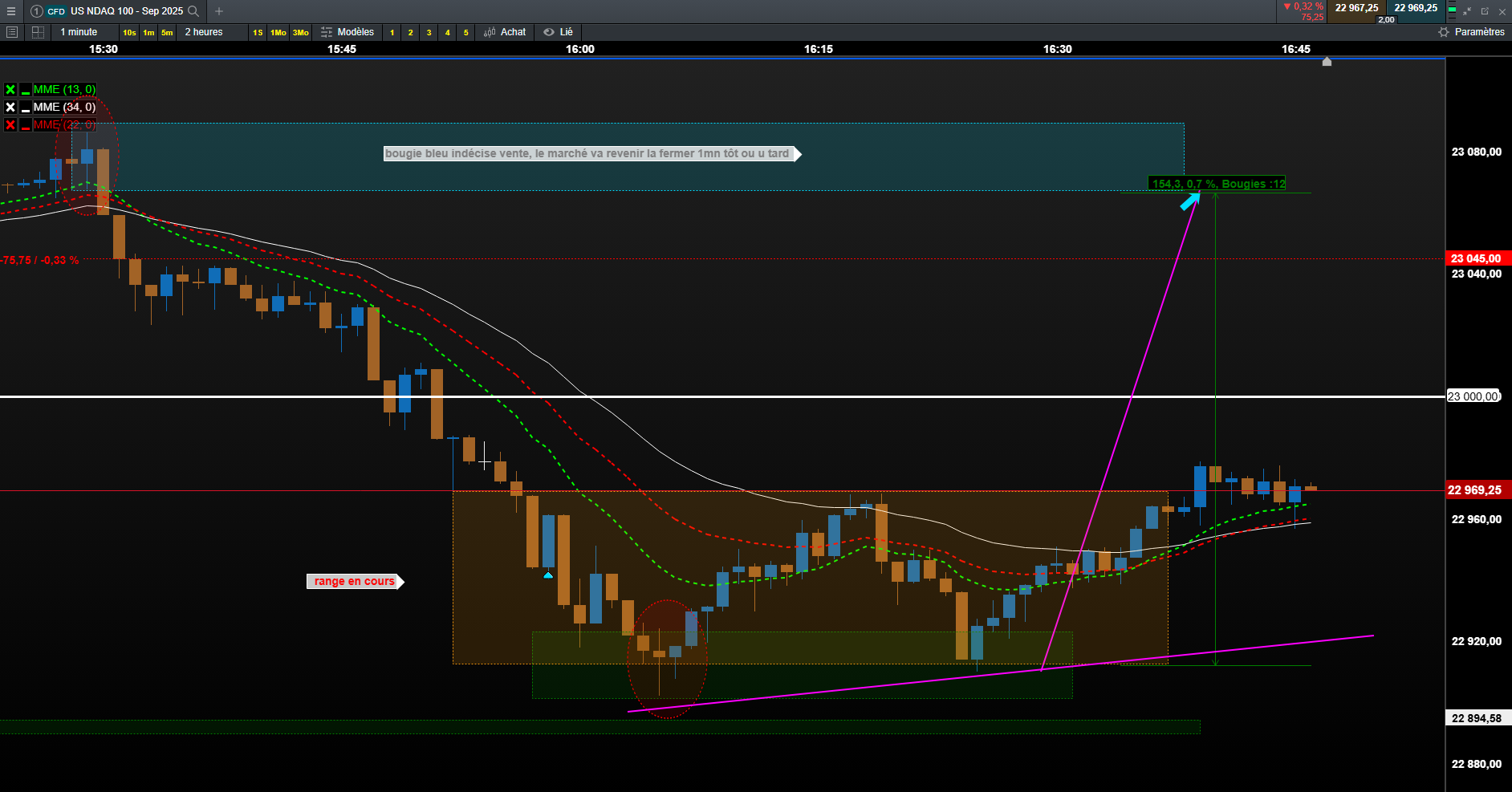The height and width of the screenshot is (792, 1512).
Task: Add a new chart tab with plus icon
Action: tap(219, 11)
